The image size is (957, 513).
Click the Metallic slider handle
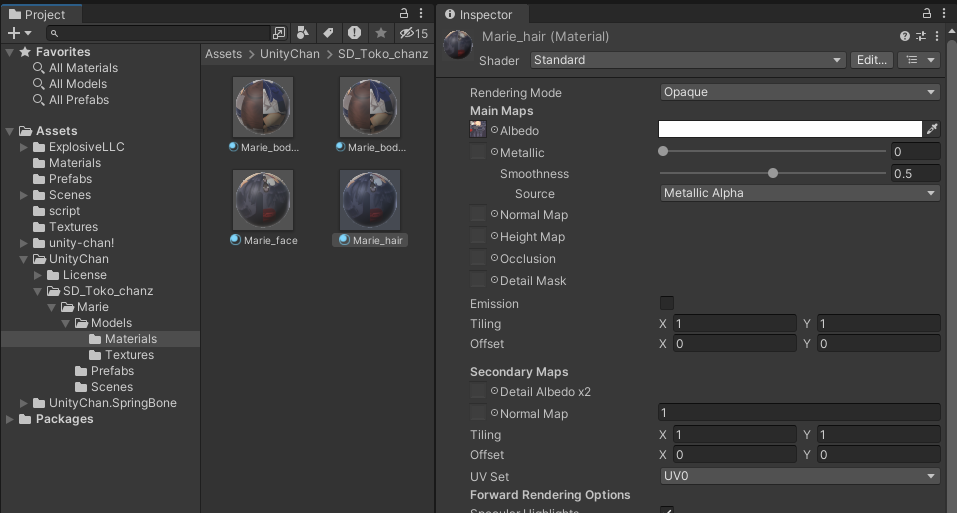coord(663,151)
